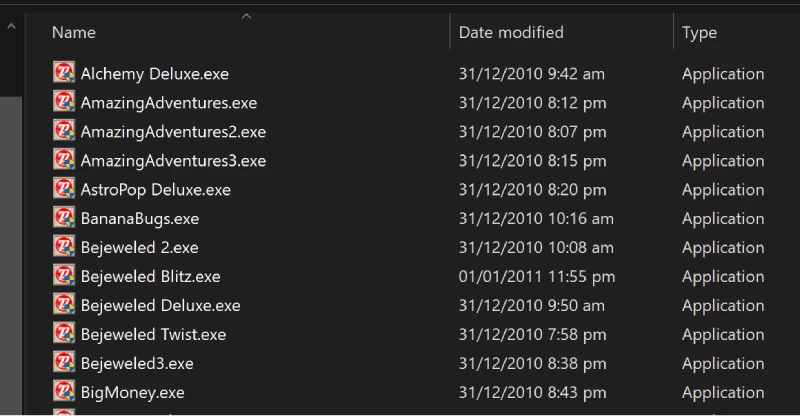This screenshot has height=416, width=800.
Task: Select the AmazingAdventures3.exe file name
Action: pos(173,161)
